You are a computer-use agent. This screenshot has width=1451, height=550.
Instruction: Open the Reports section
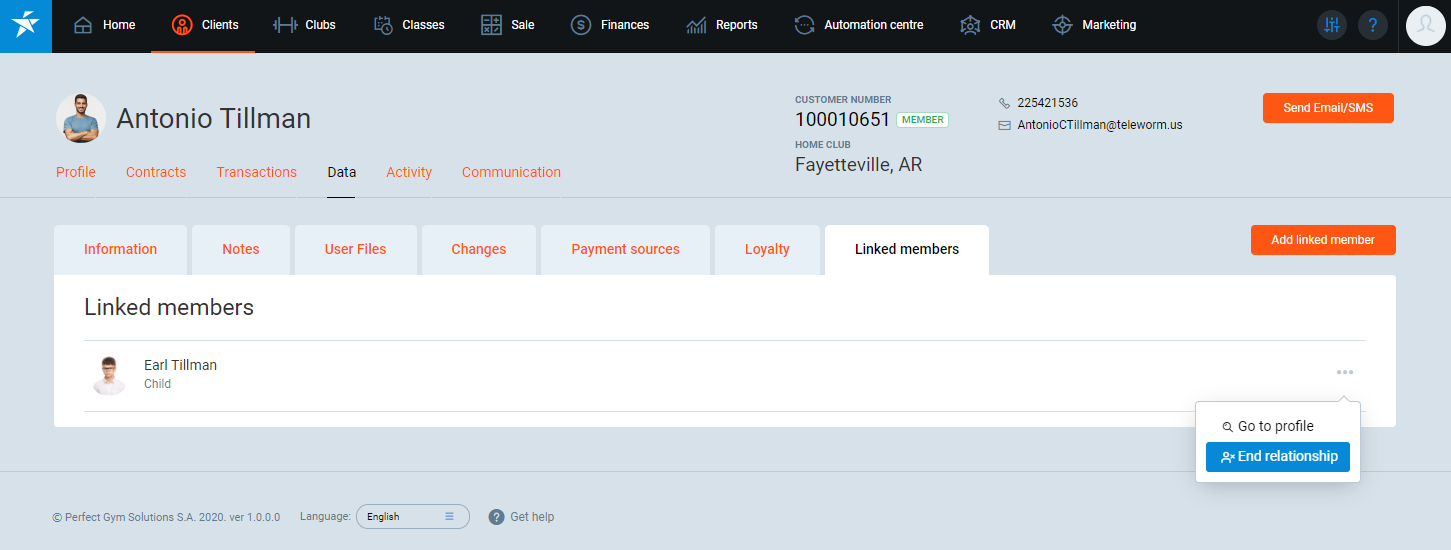point(722,25)
